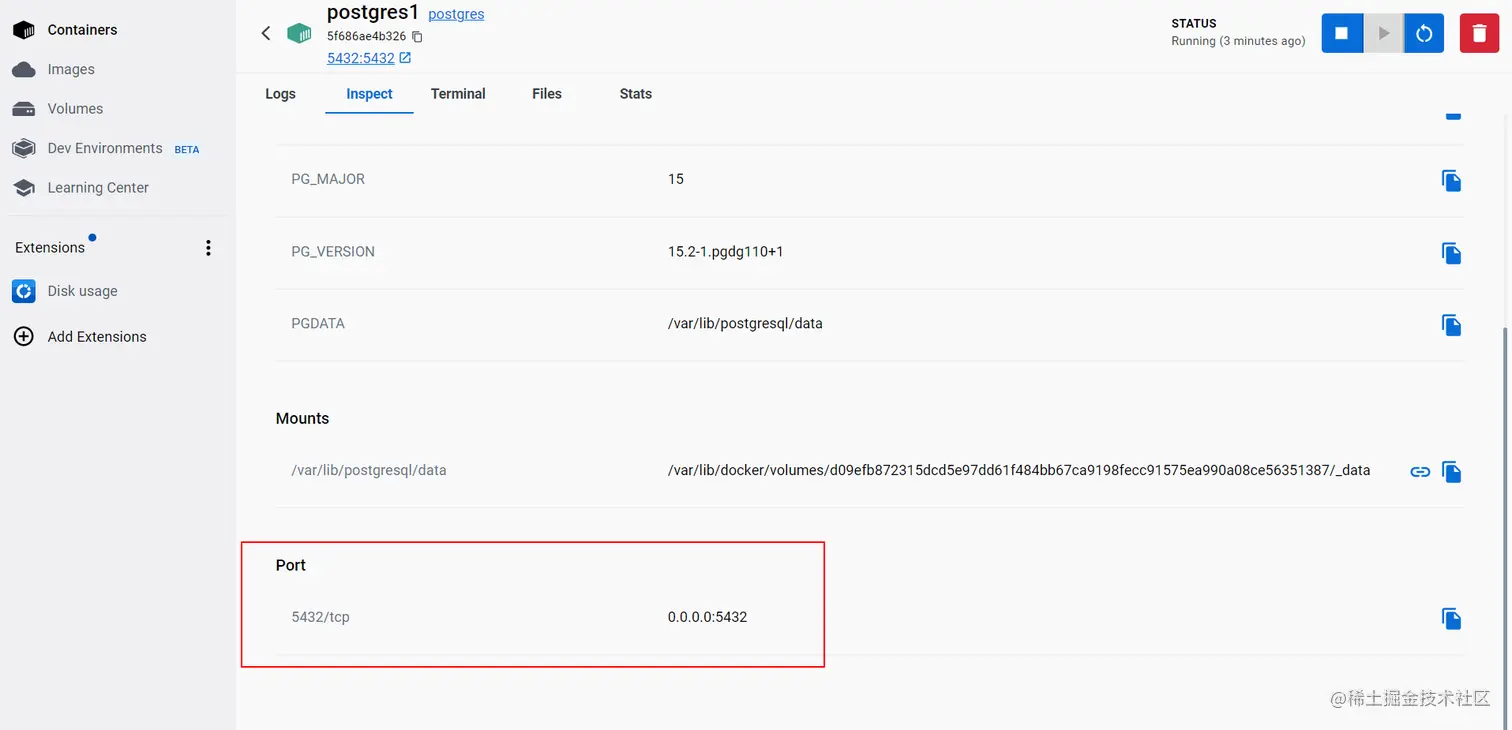Click the Volumes drive icon

tap(24, 108)
